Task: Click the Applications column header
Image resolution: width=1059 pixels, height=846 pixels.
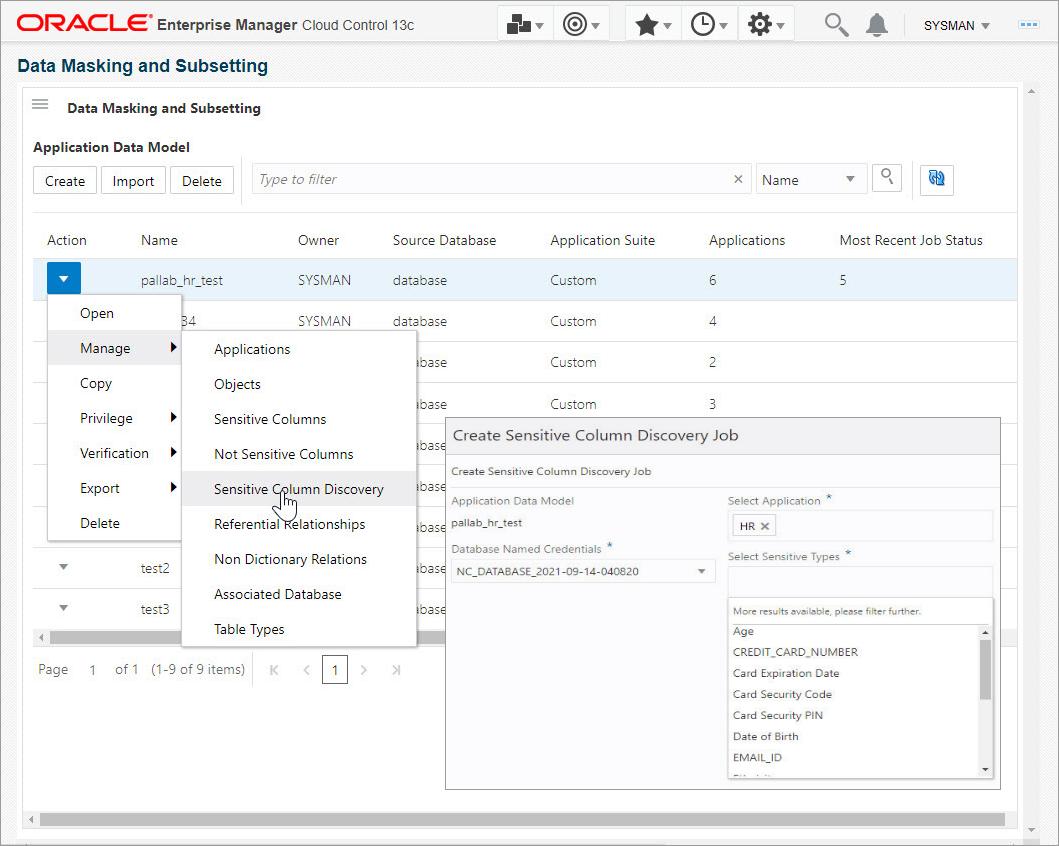Action: pos(747,240)
